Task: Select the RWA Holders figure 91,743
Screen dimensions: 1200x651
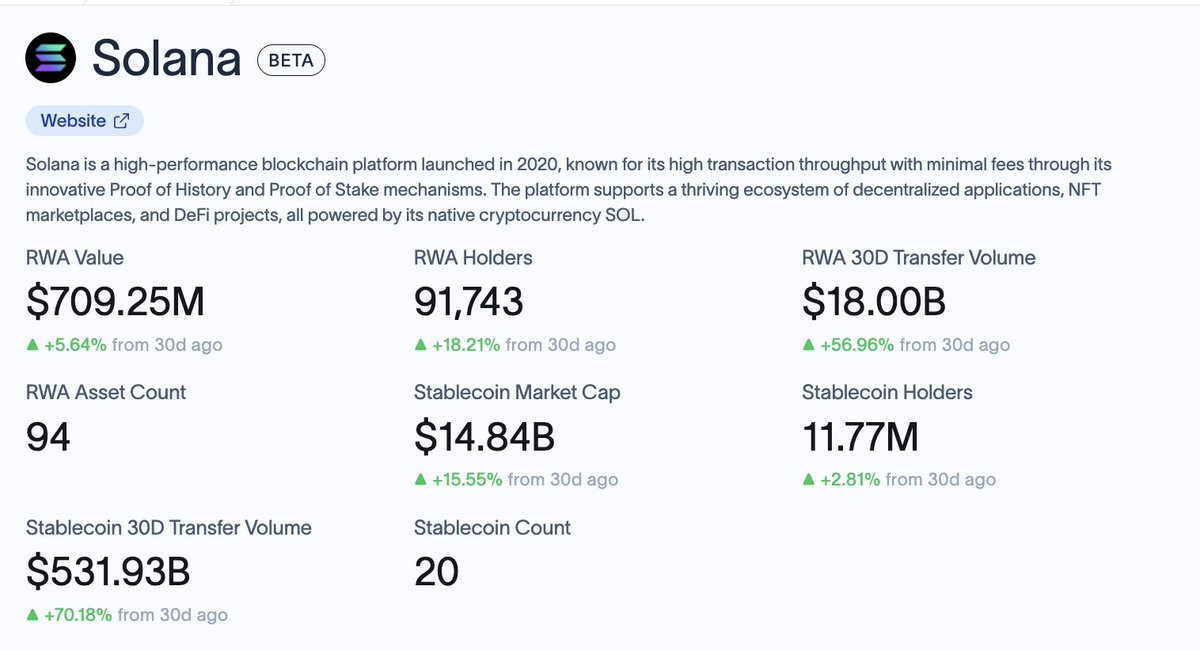Action: (469, 302)
